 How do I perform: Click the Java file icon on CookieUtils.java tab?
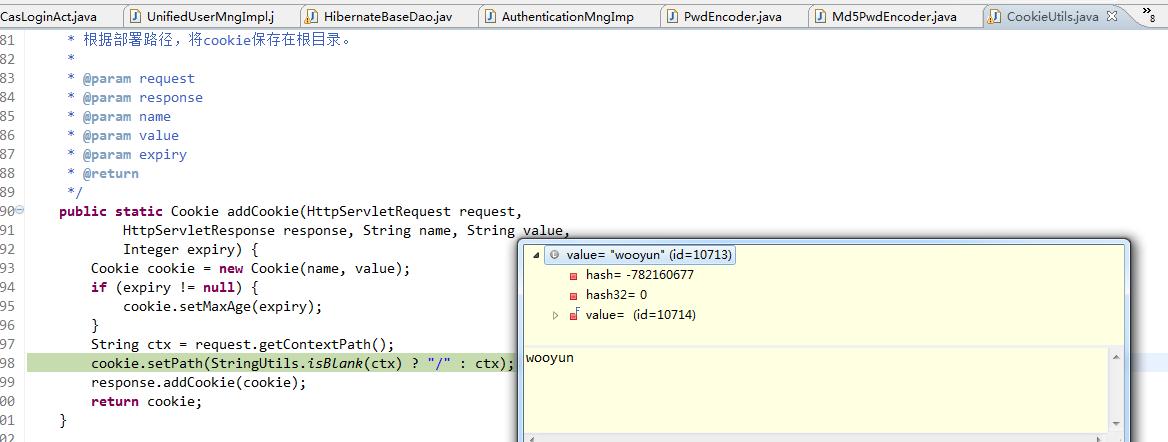point(994,17)
